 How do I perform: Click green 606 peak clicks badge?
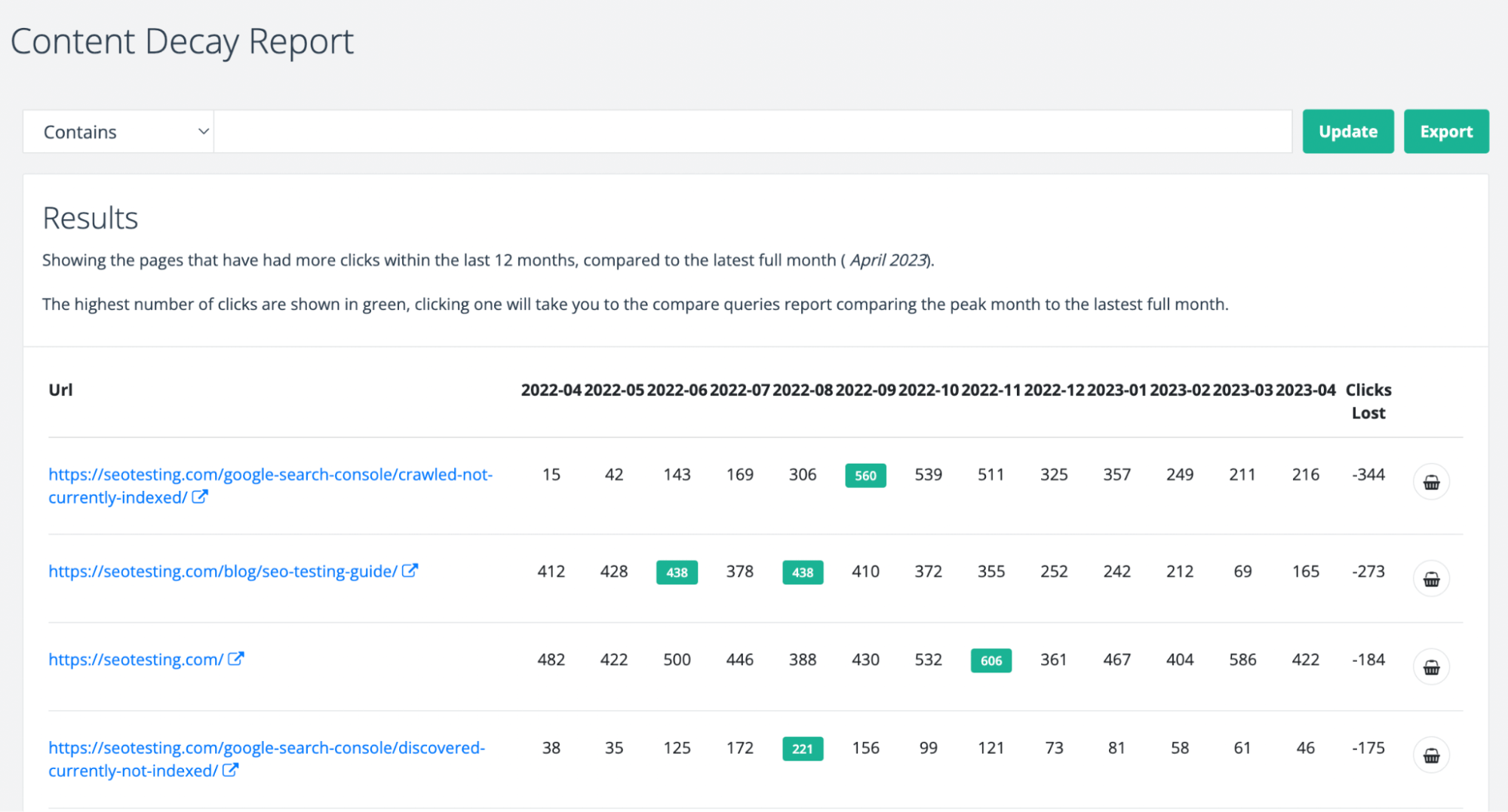click(991, 660)
